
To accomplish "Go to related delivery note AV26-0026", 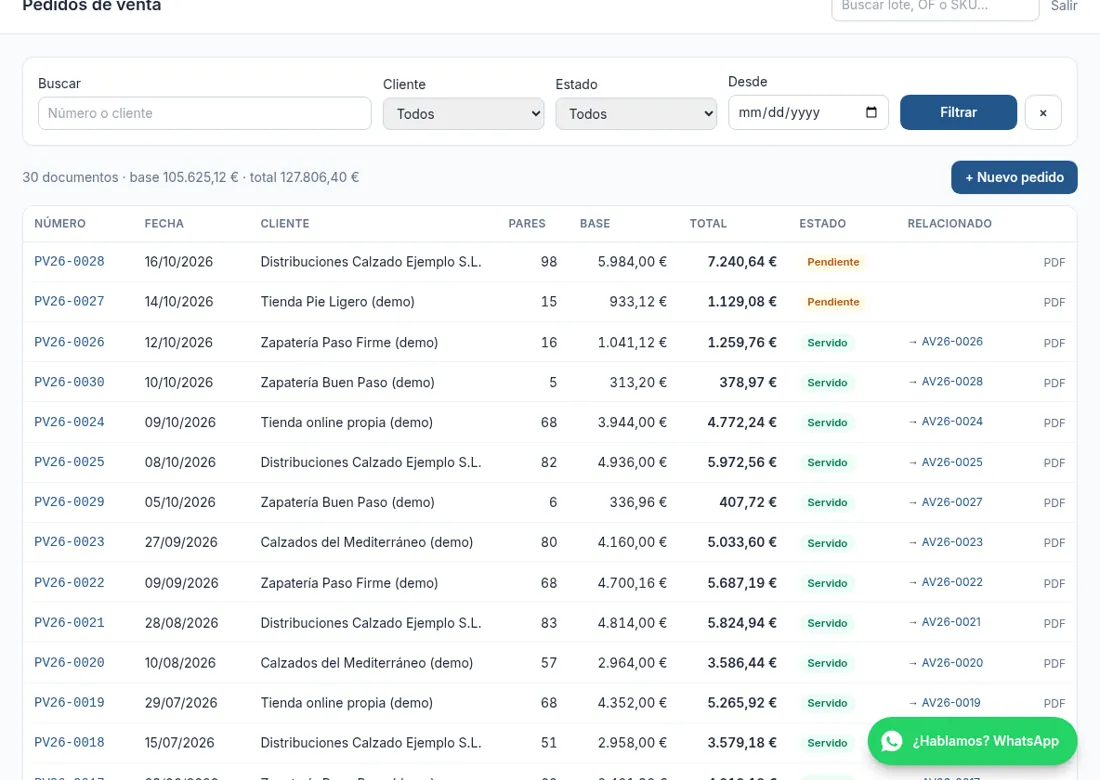I will 945,342.
